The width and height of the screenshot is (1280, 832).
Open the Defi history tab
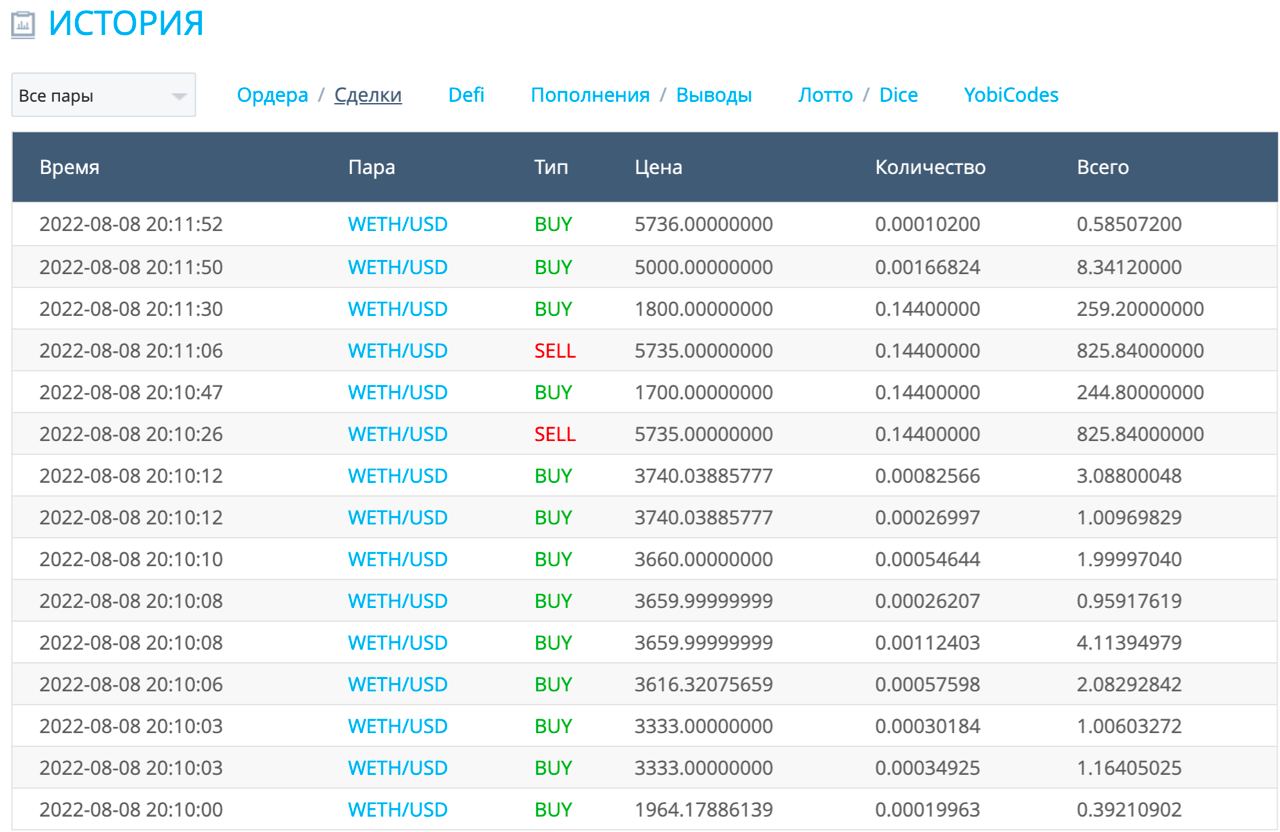pyautogui.click(x=467, y=95)
